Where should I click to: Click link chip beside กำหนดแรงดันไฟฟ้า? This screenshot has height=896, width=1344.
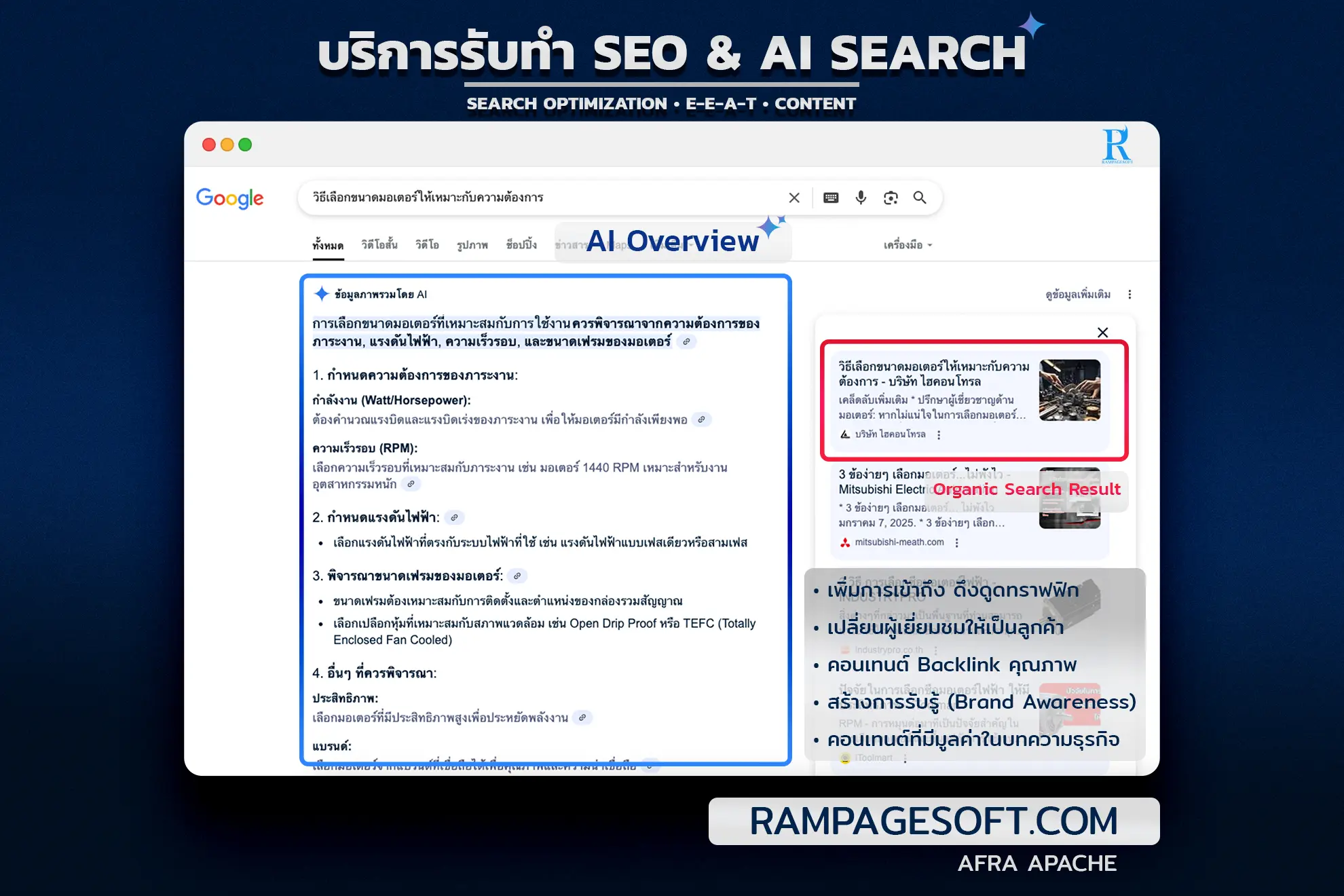click(x=454, y=517)
